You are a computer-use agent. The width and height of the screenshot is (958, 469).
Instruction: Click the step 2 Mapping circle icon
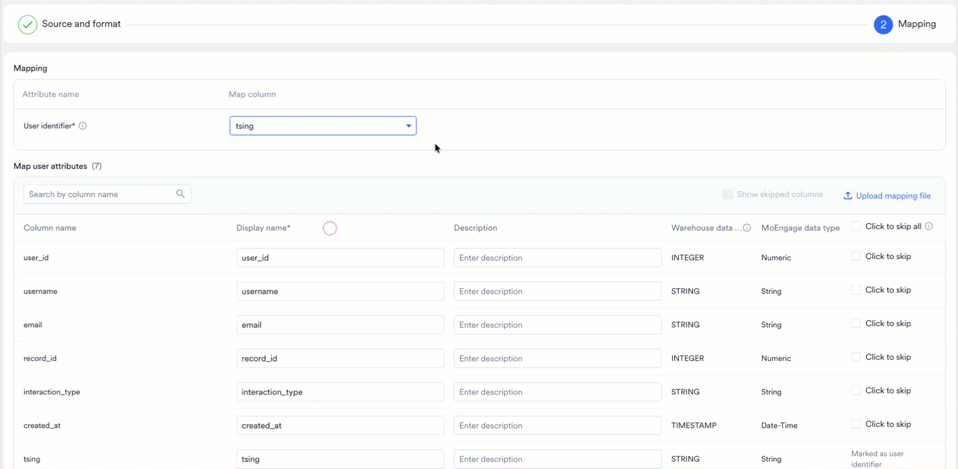(883, 24)
